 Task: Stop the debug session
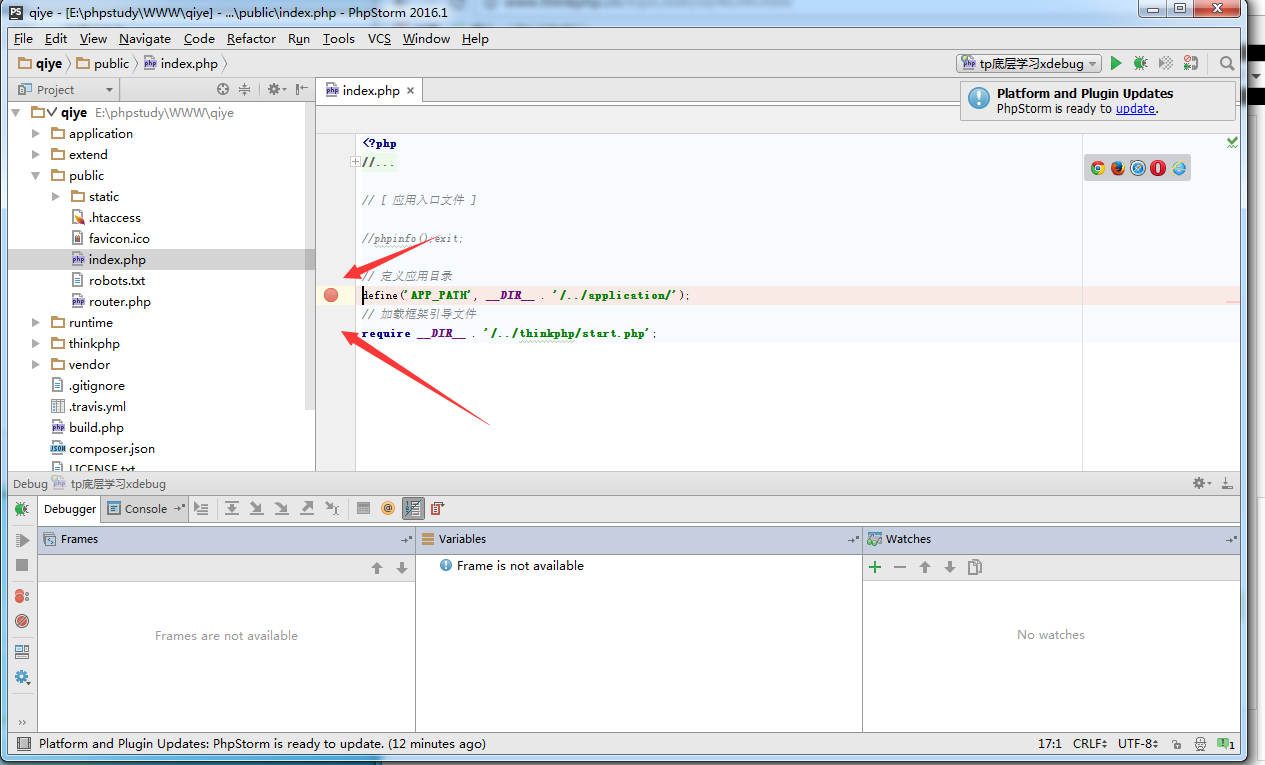[22, 565]
